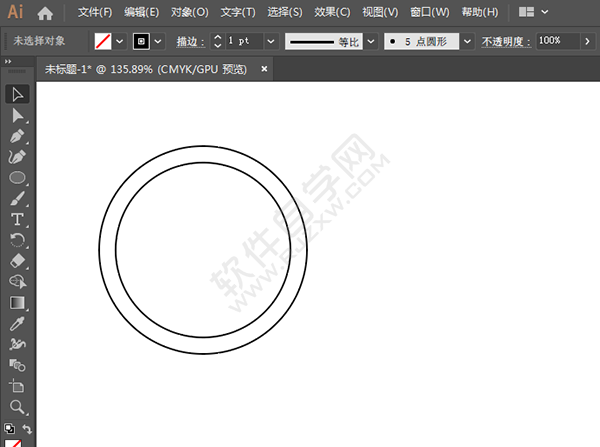Click the 5 点圆形 brush selector
This screenshot has height=447, width=600.
click(422, 41)
